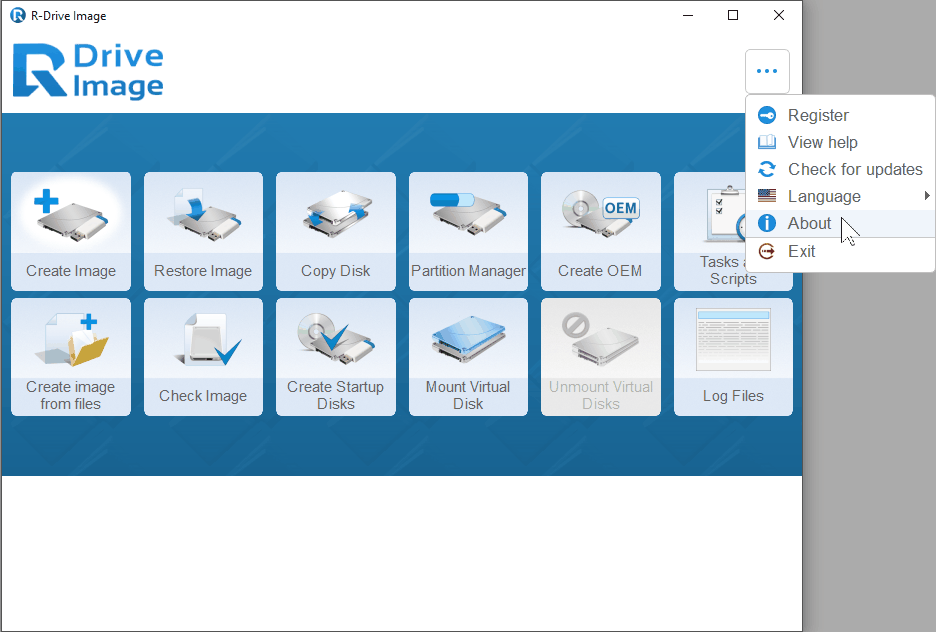Open the Log Files tile
This screenshot has width=936, height=632.
coord(733,357)
